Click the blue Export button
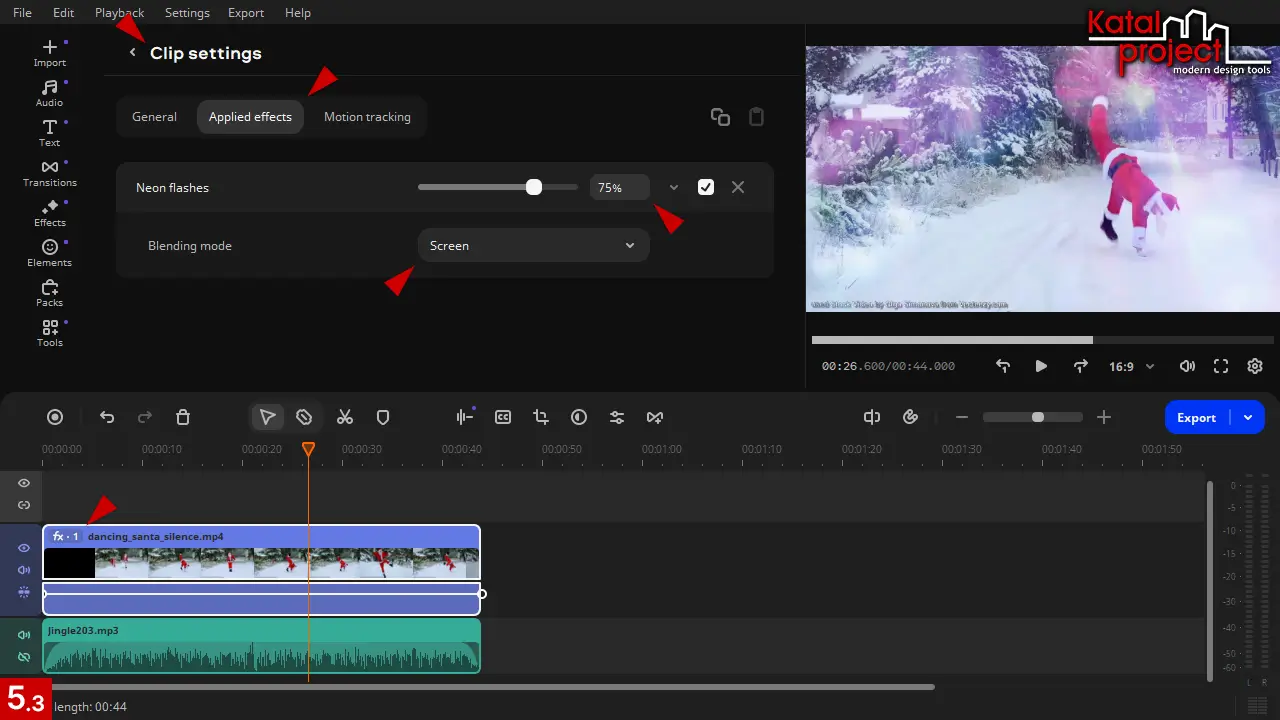The image size is (1280, 720). pyautogui.click(x=1196, y=418)
